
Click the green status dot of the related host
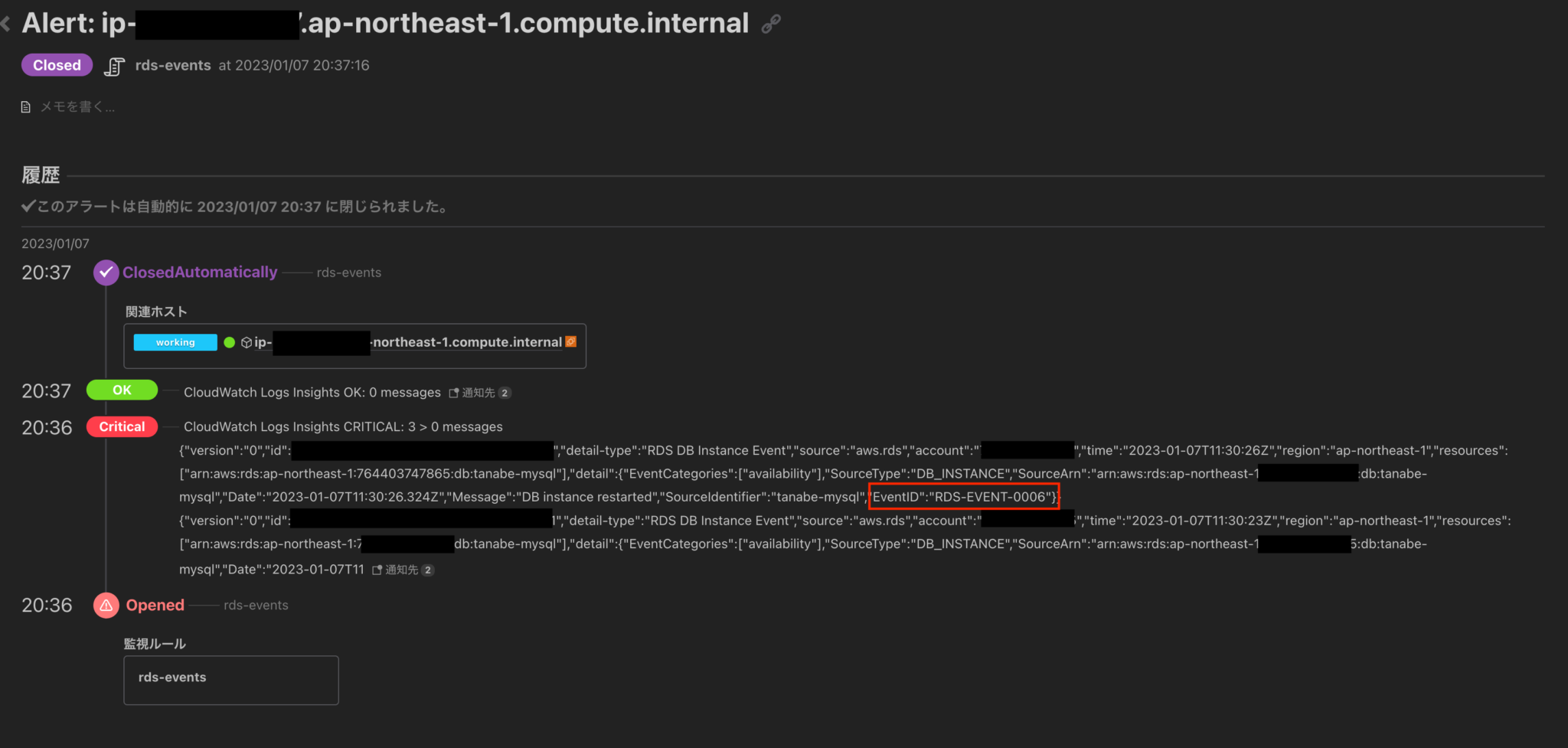click(230, 342)
